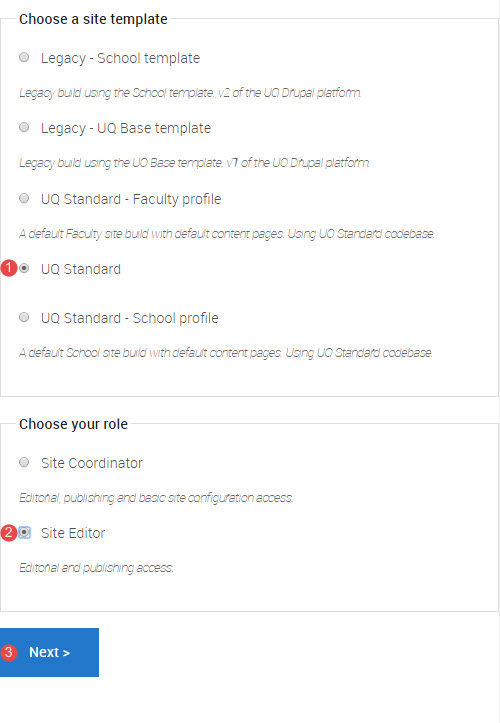This screenshot has height=723, width=500.
Task: Click the red step 2 marker
Action: coord(9,533)
